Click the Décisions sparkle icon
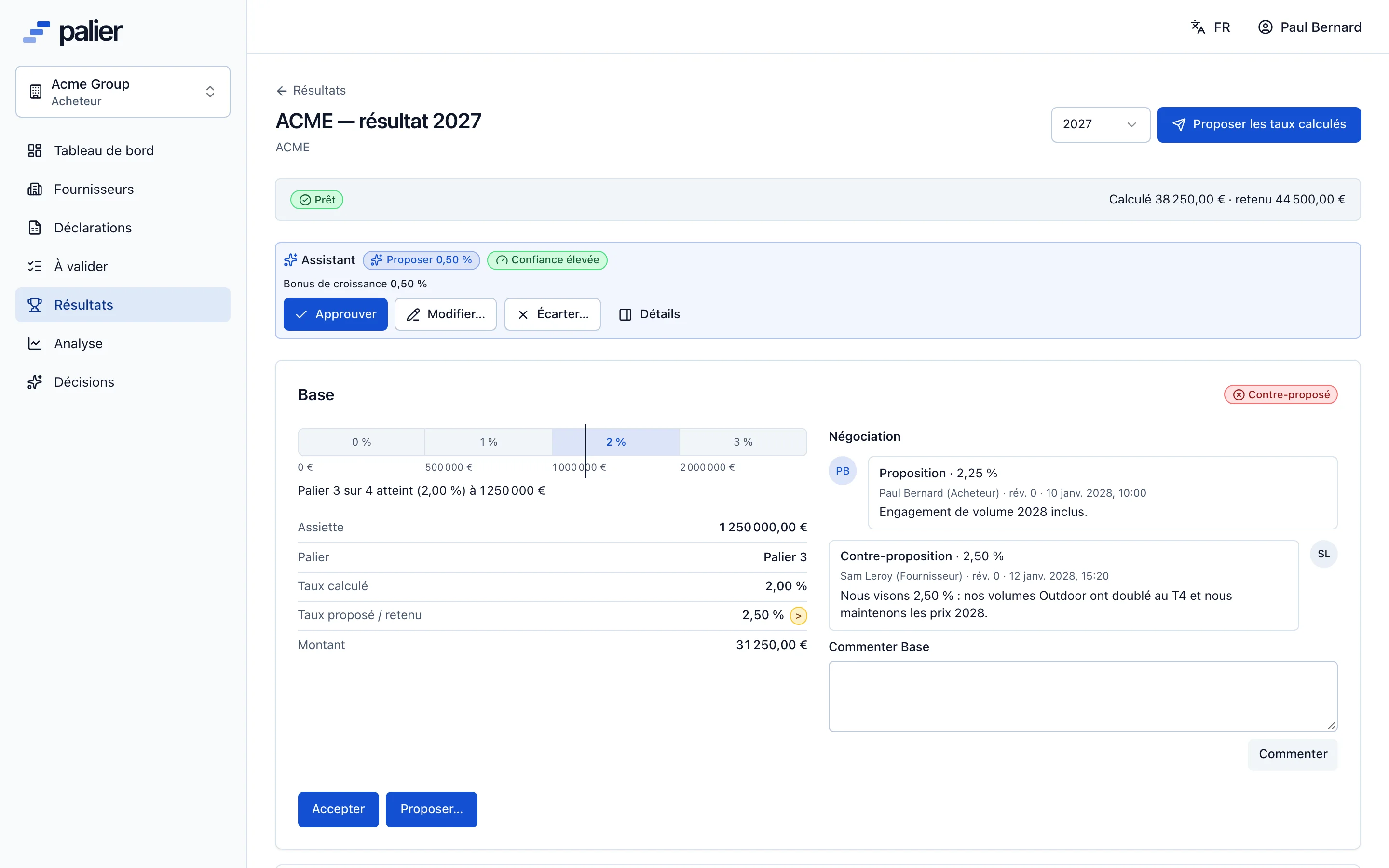The image size is (1389, 868). (35, 382)
